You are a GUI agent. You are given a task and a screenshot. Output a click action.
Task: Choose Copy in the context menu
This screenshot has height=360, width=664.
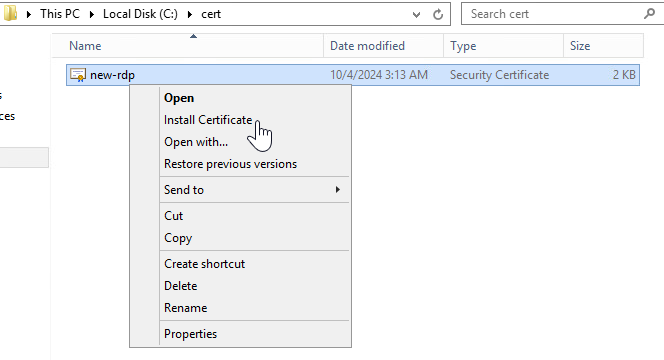pos(178,238)
